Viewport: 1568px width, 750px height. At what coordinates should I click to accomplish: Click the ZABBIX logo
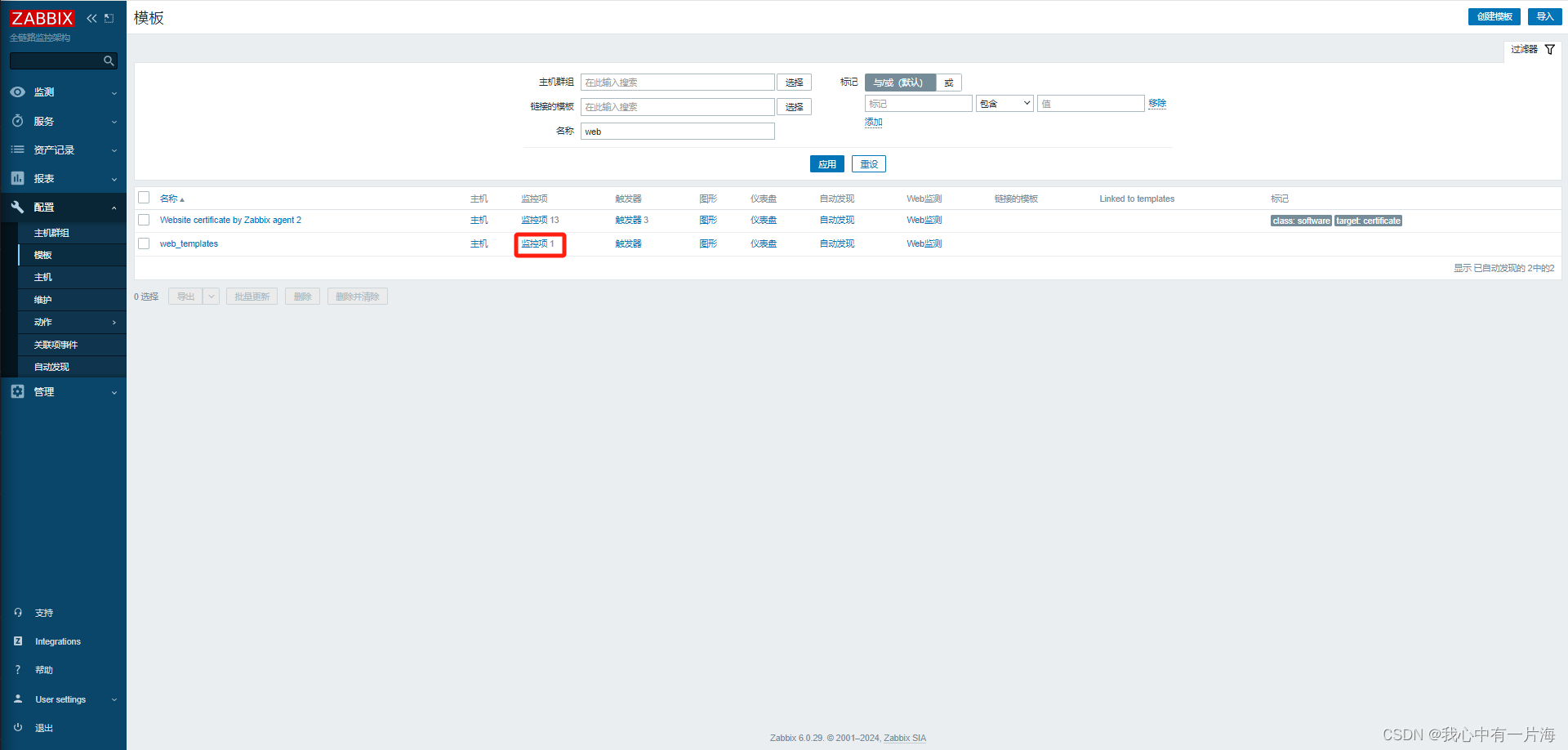click(x=42, y=18)
